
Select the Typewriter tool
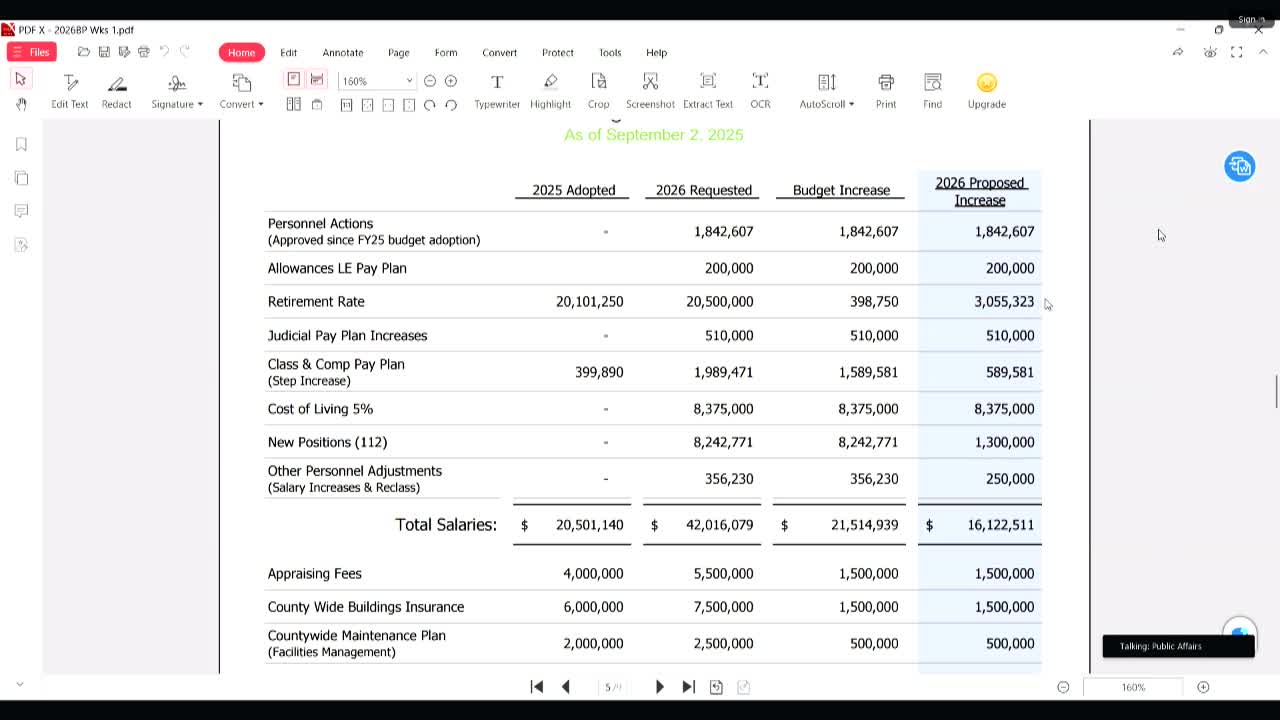tap(497, 91)
